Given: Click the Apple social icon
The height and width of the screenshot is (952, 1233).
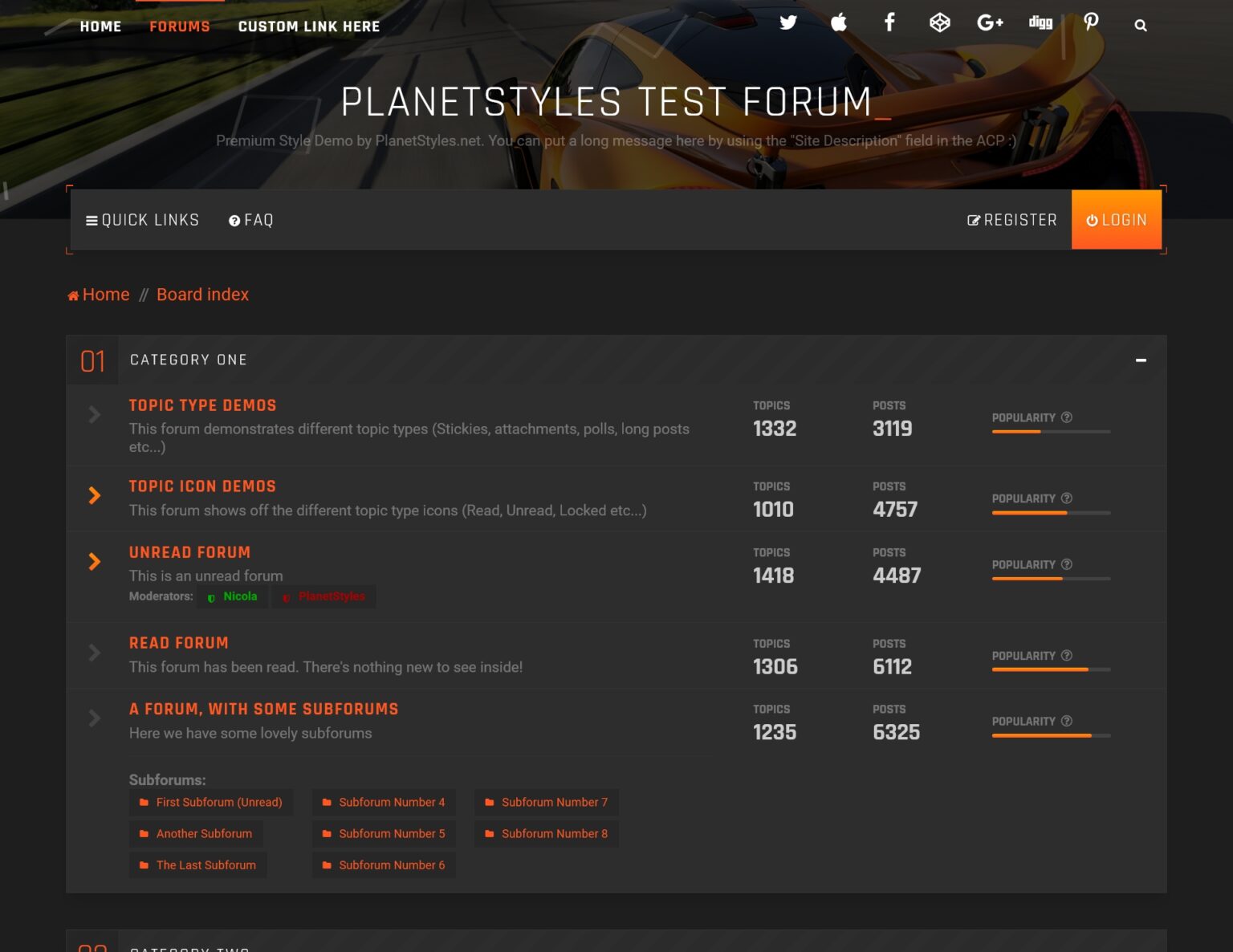Looking at the screenshot, I should click(839, 23).
